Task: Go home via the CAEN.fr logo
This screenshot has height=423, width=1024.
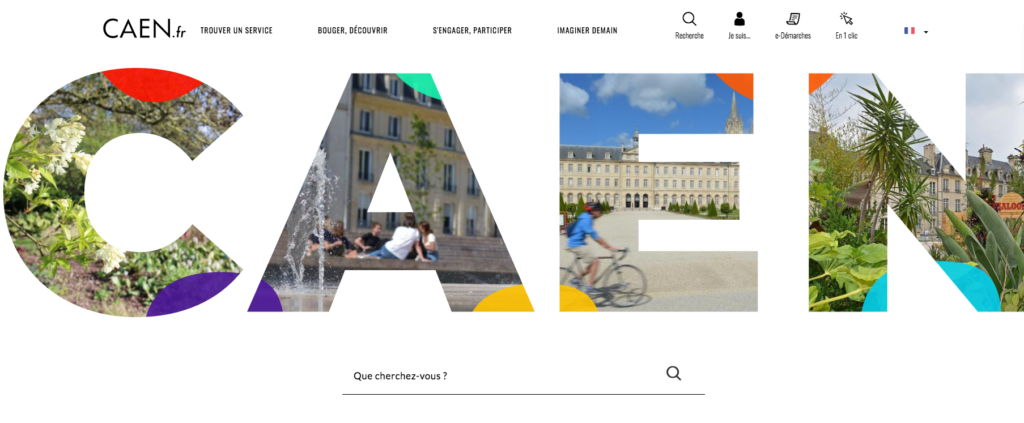Action: (x=144, y=29)
